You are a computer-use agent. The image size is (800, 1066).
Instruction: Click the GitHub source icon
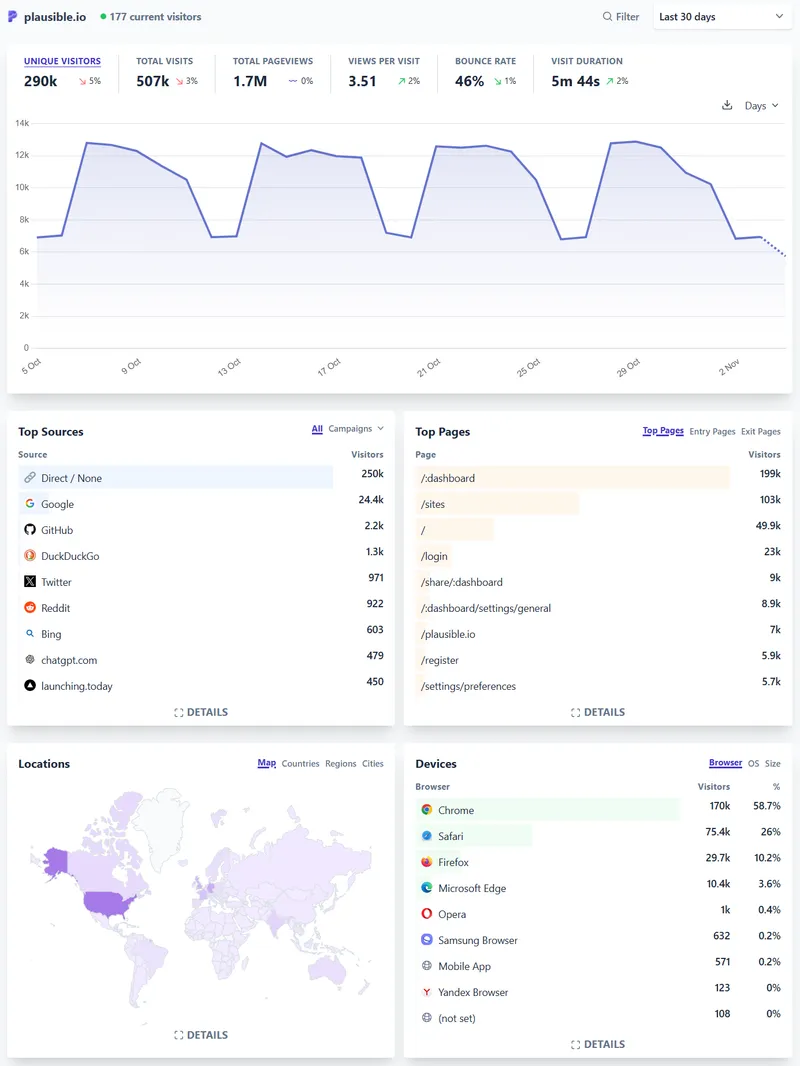click(x=30, y=530)
